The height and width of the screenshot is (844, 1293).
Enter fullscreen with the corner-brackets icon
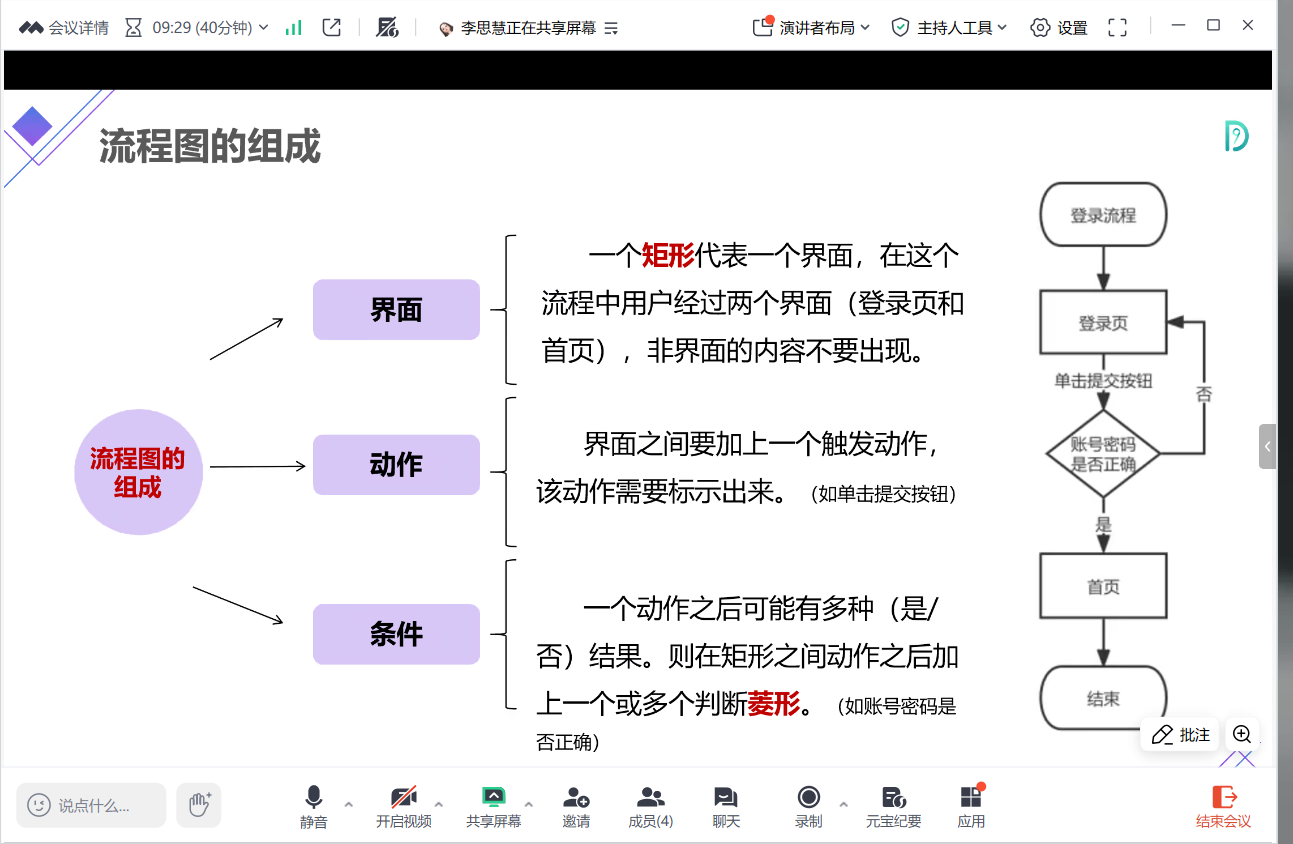click(x=1117, y=28)
